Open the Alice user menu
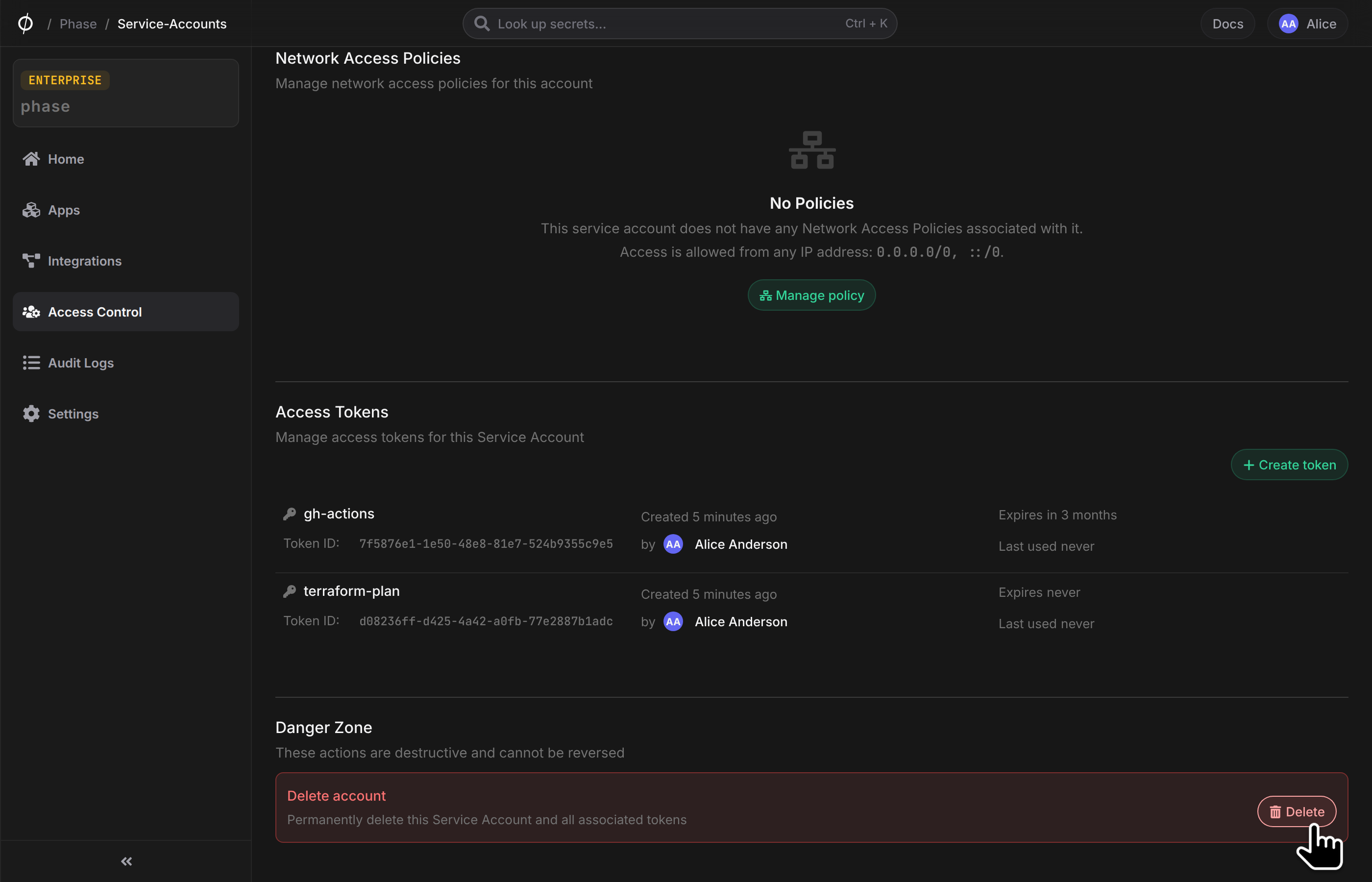 1307,24
